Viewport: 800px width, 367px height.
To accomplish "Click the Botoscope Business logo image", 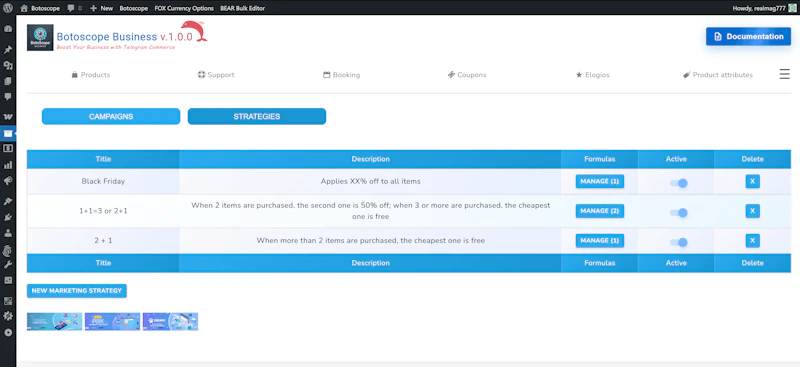I will 40,37.
